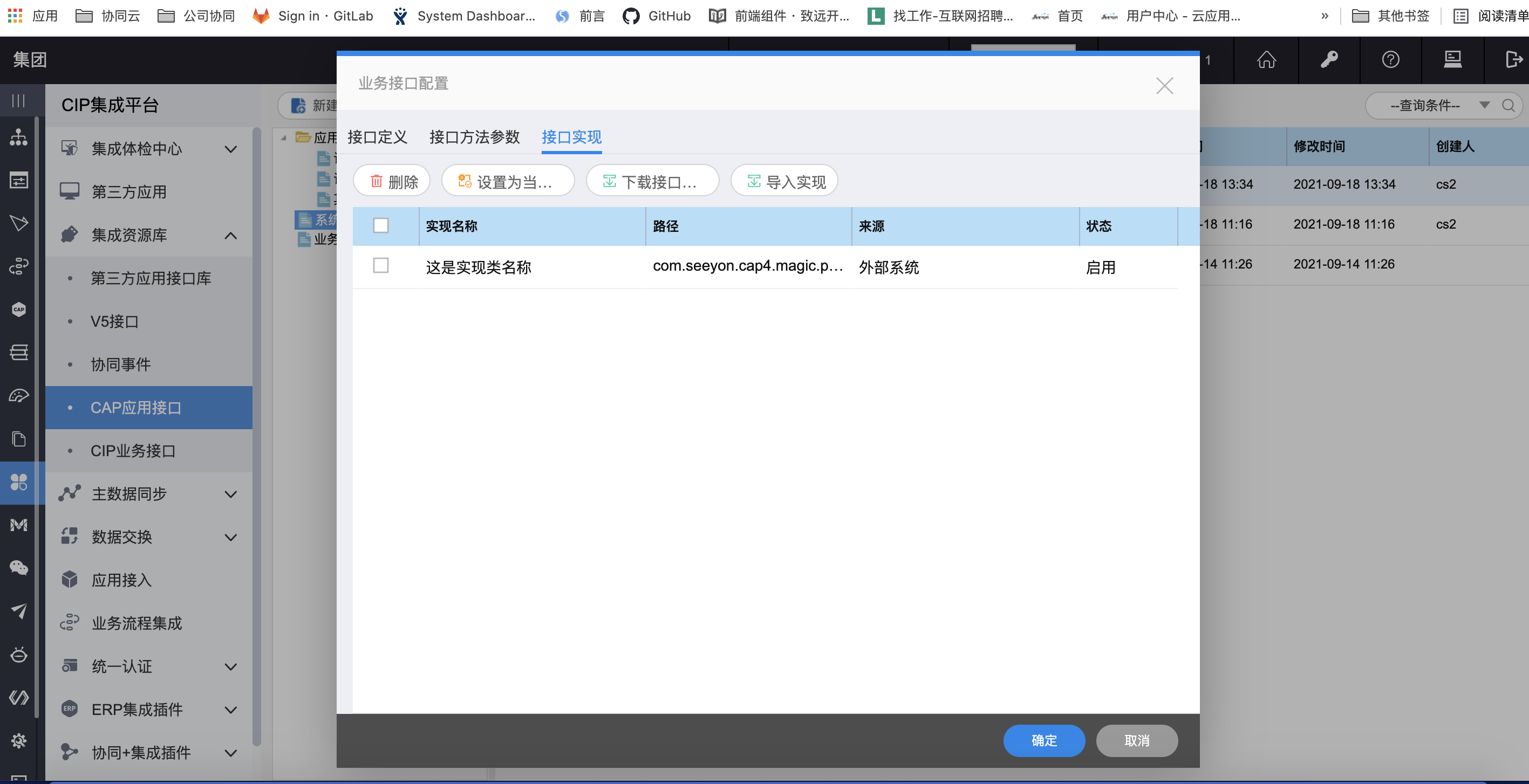Screen dimensions: 1529x784
Task: Switch to the 接口定义 tab
Action: [x=377, y=137]
